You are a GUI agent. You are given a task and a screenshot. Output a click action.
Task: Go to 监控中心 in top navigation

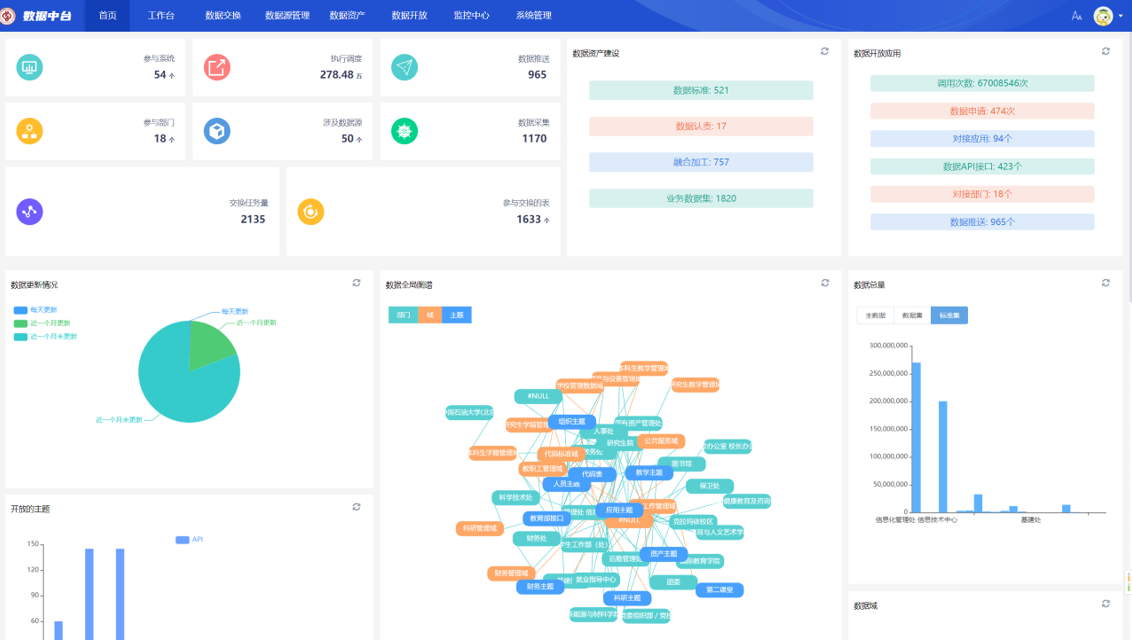(x=471, y=16)
